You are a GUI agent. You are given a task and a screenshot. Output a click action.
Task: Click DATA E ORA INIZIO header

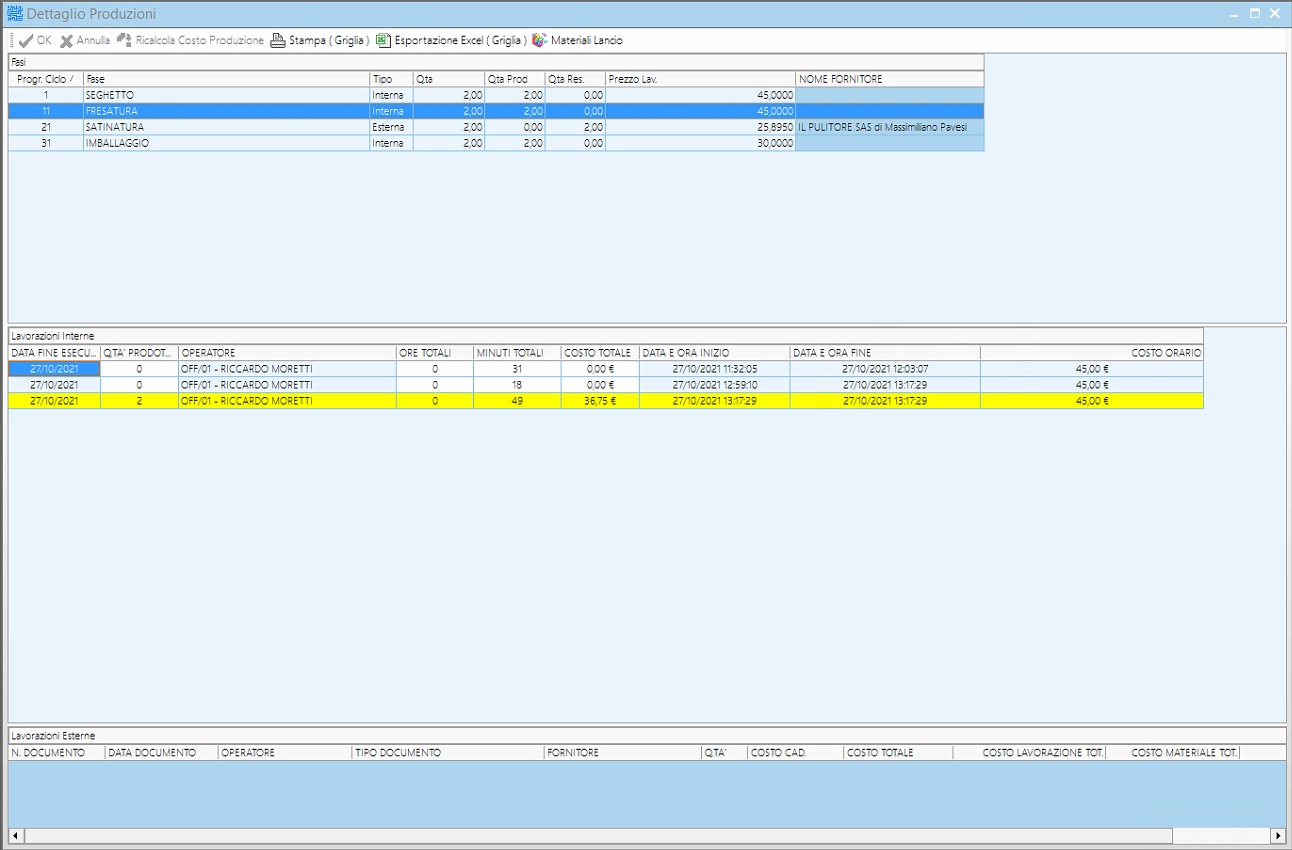point(714,353)
